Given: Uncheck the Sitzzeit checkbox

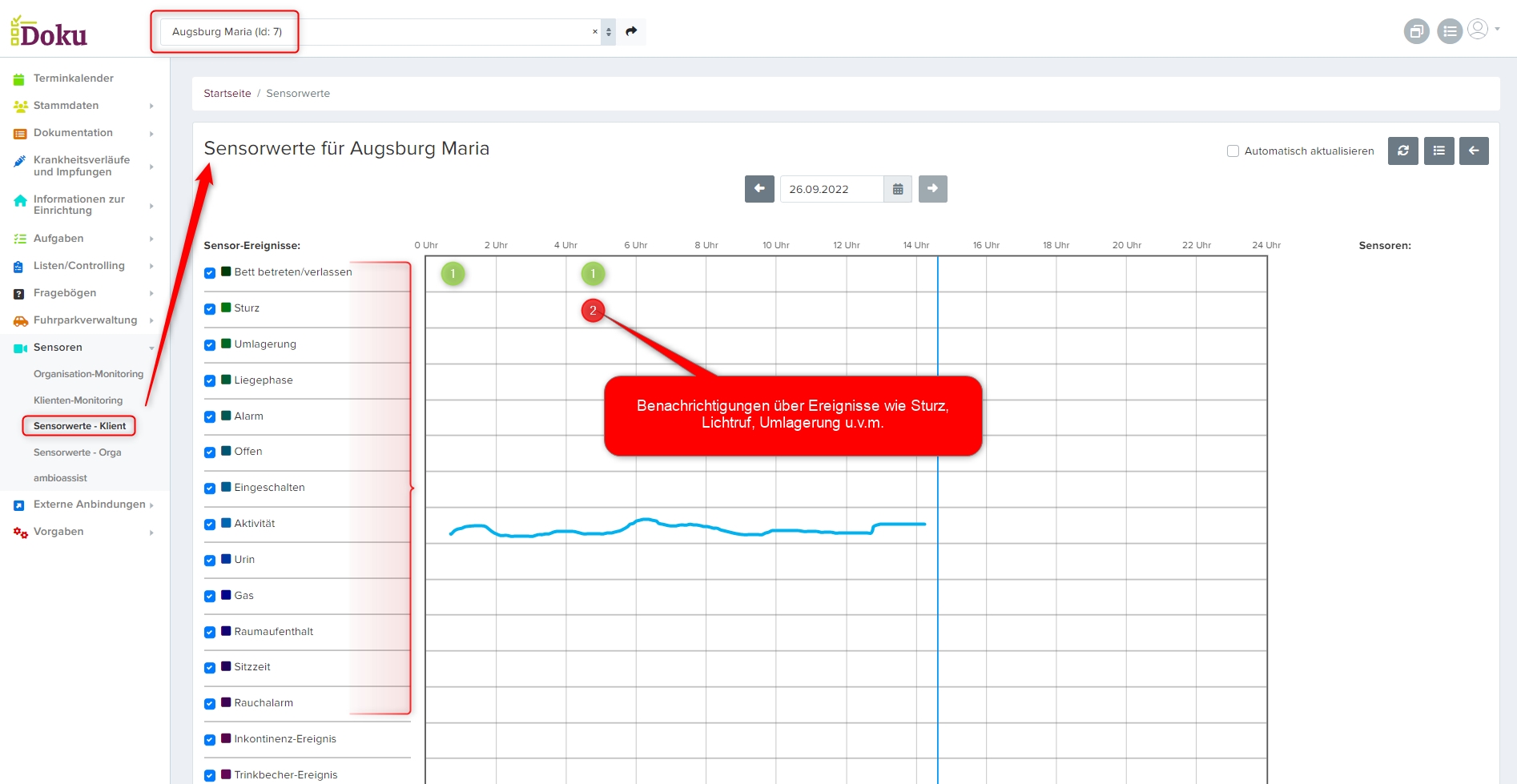Looking at the screenshot, I should (x=210, y=668).
